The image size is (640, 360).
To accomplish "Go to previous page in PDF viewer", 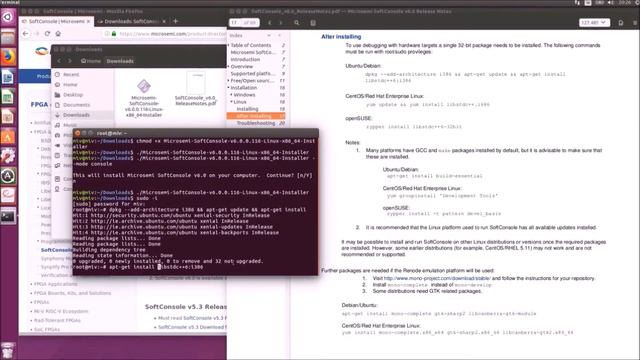I will [270, 23].
